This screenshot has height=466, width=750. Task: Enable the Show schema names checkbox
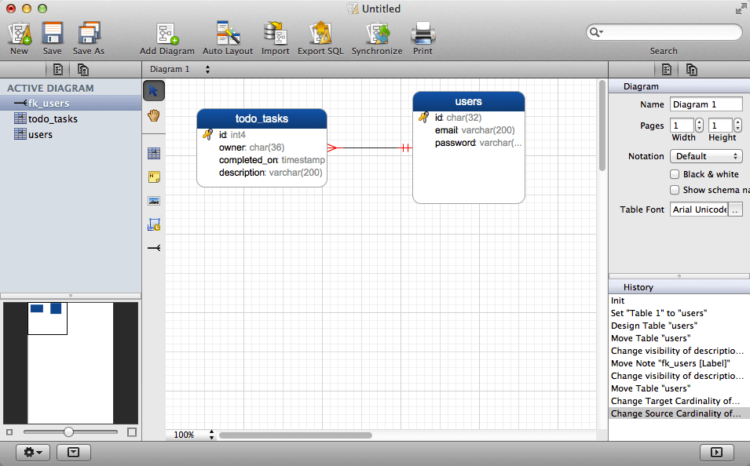(x=674, y=190)
